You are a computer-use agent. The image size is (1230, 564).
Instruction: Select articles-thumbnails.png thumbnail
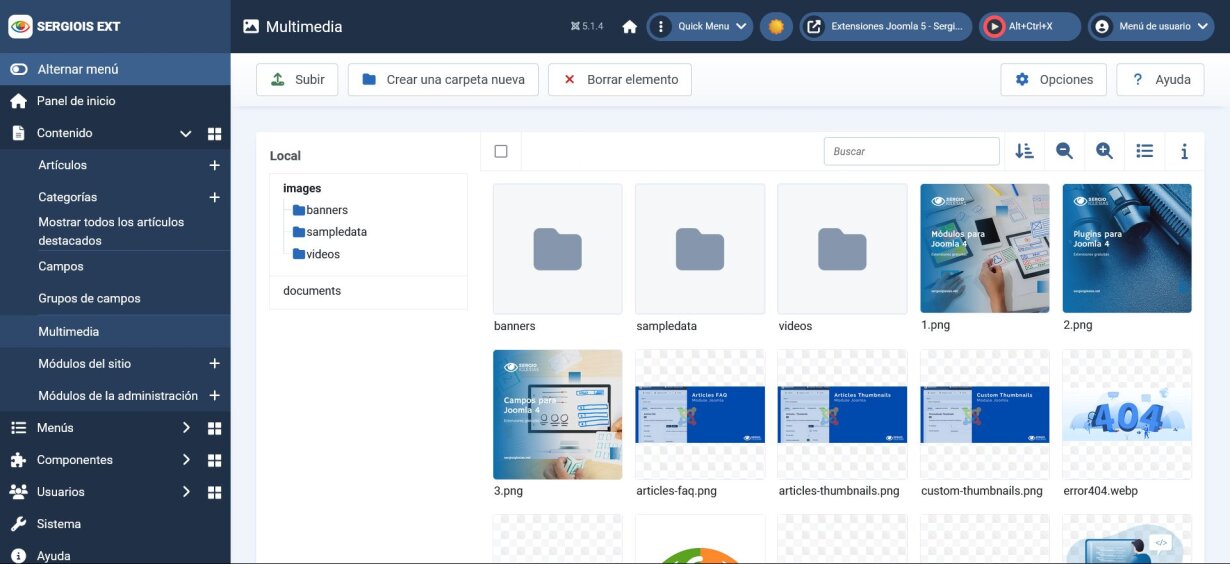point(842,414)
